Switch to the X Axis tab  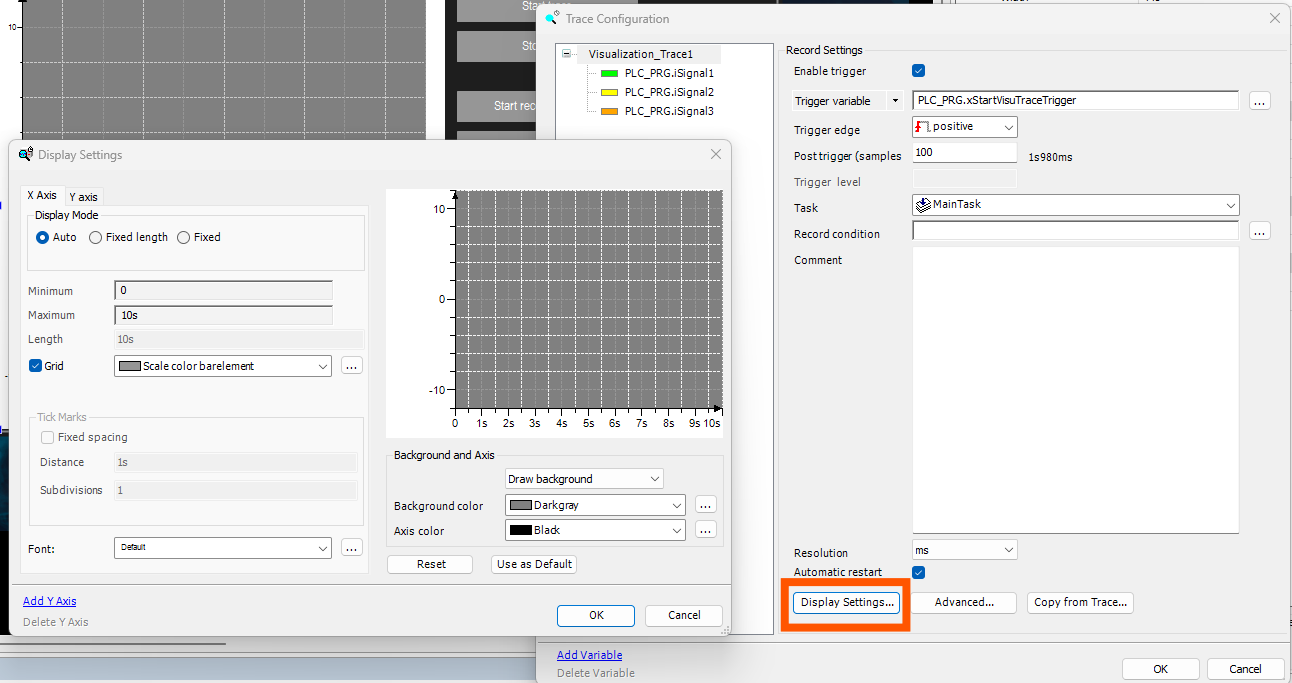[42, 195]
